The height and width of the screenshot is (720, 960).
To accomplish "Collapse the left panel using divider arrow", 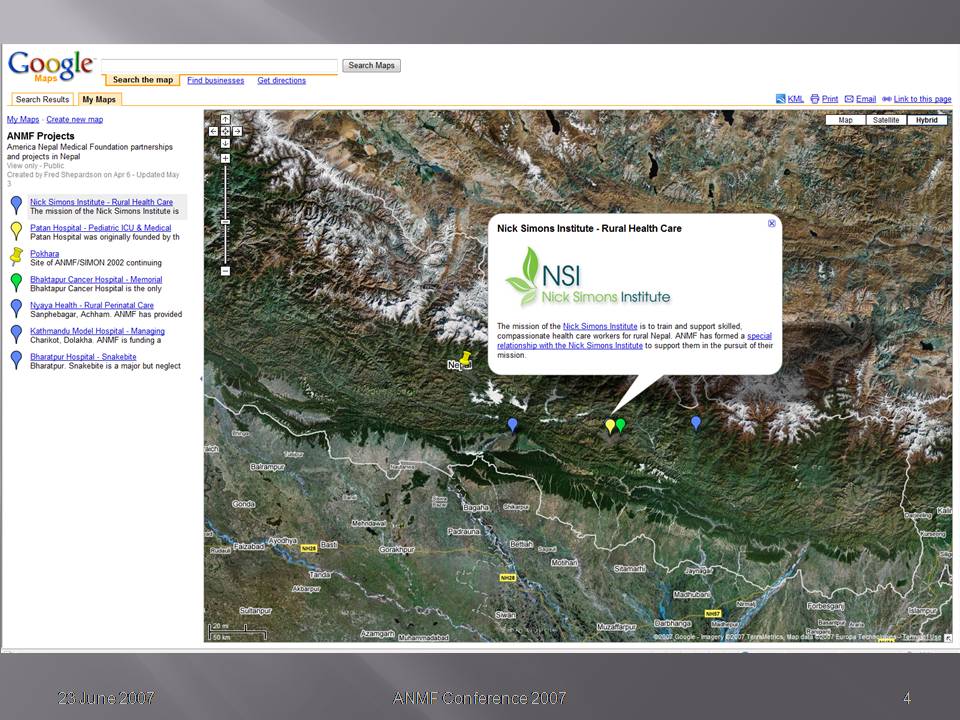I will point(201,379).
